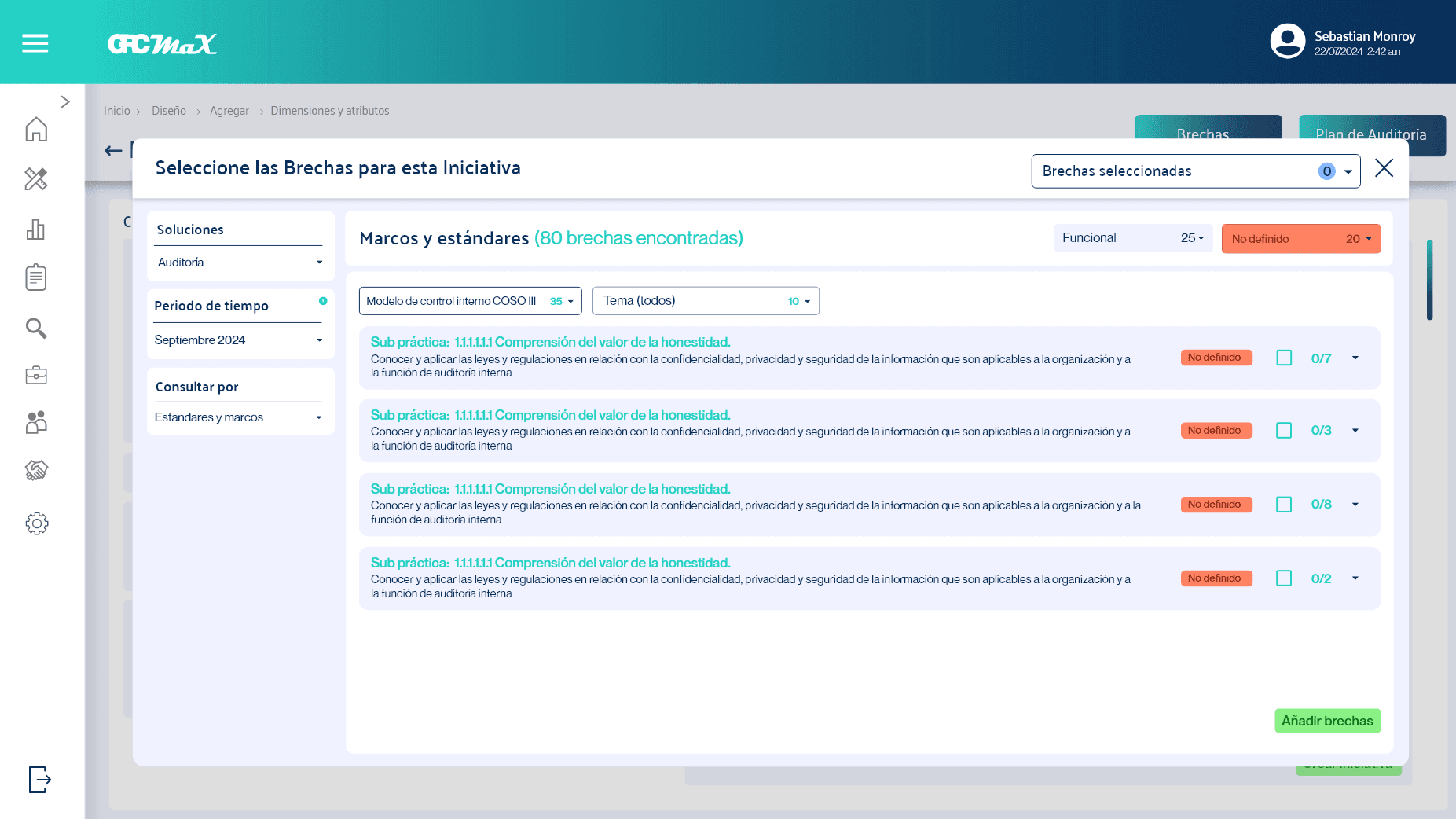
Task: Open the hamburger menu
Action: click(35, 43)
